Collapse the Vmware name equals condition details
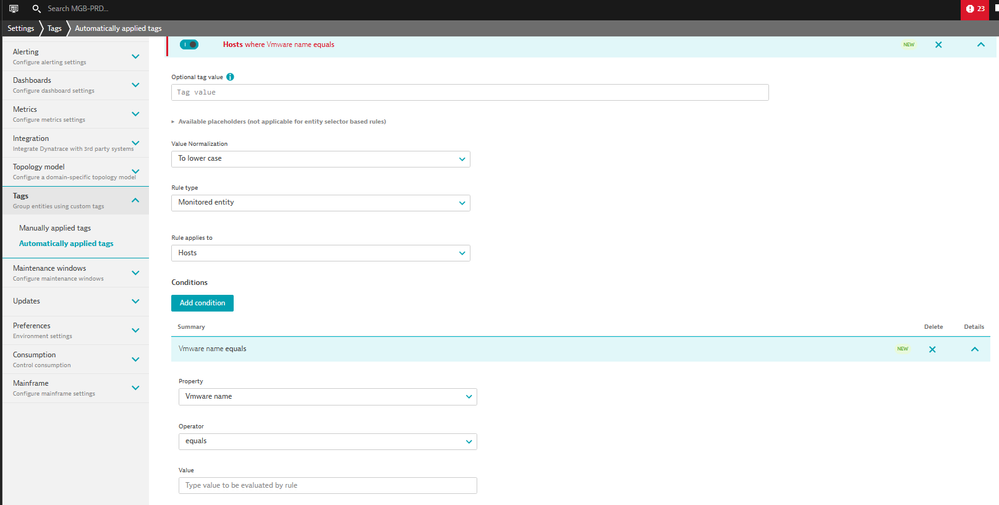Image resolution: width=999 pixels, height=505 pixels. click(x=974, y=349)
